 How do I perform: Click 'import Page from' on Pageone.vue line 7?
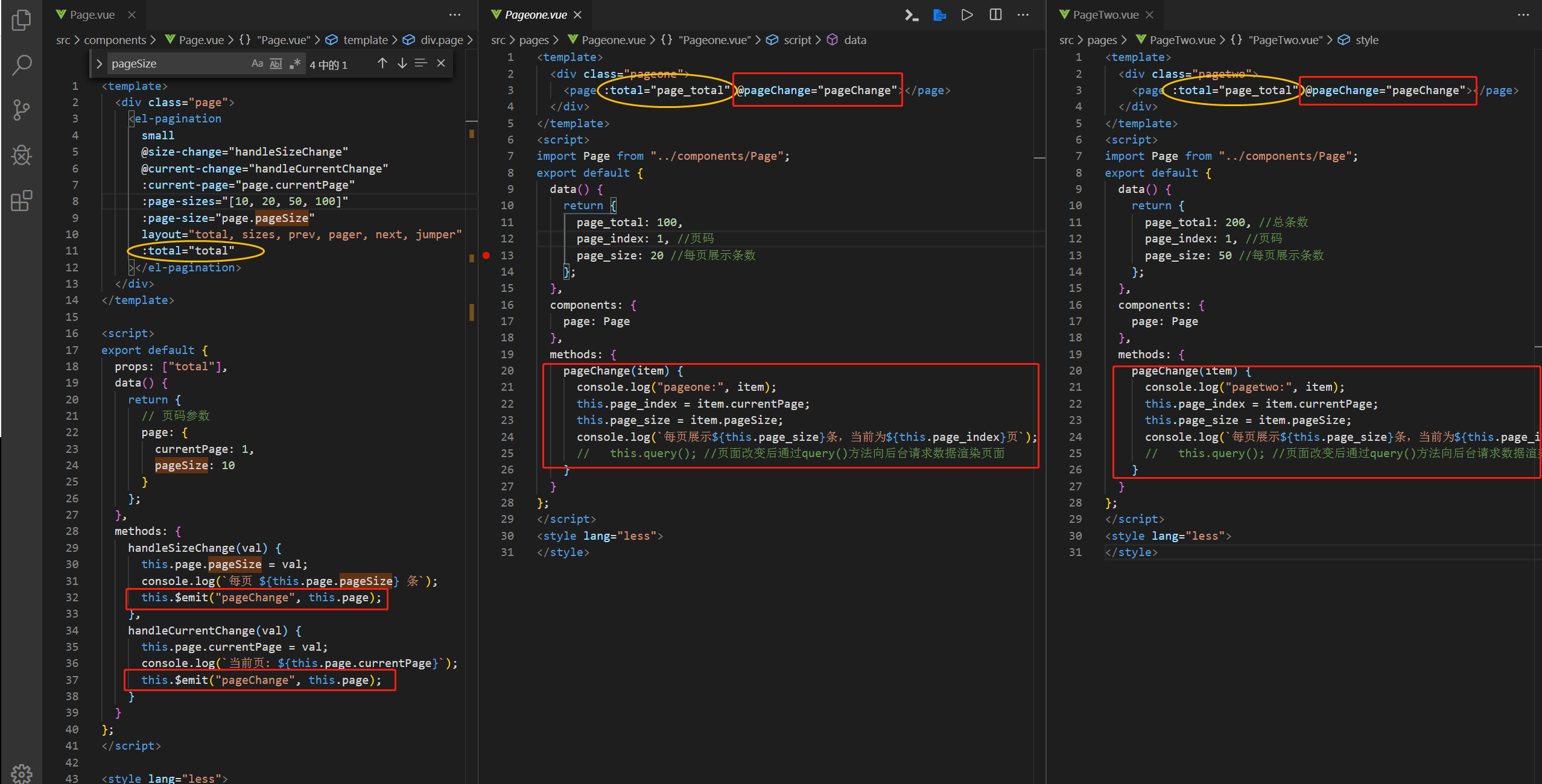590,156
